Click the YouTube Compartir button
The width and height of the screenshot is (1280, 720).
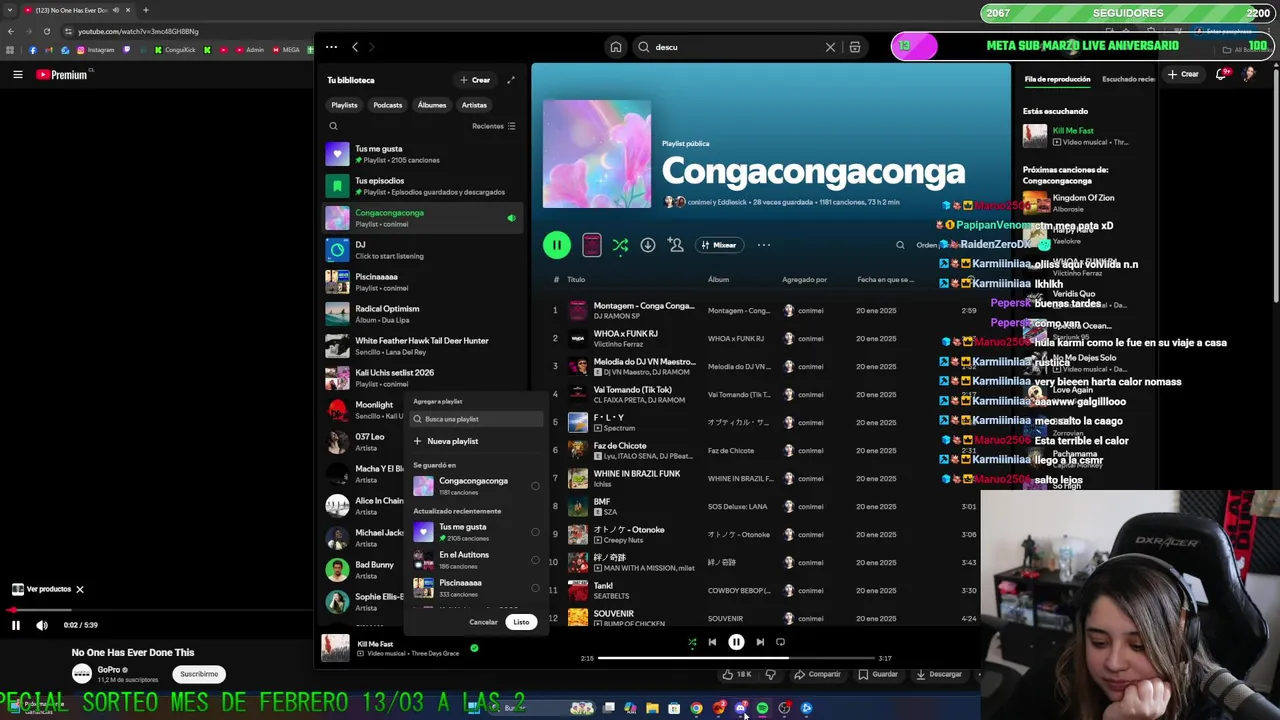[818, 674]
